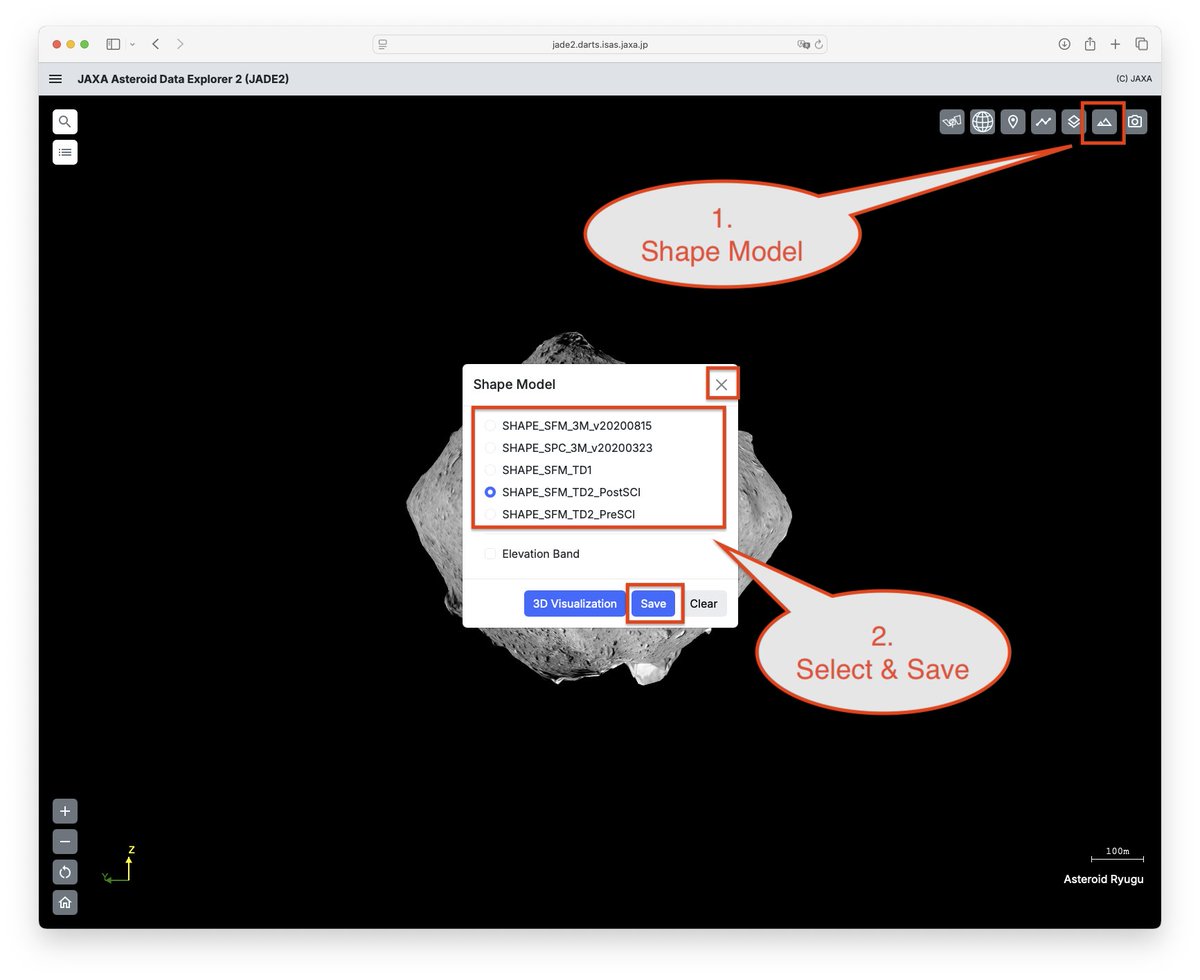Click the line chart profile icon

[x=1044, y=122]
